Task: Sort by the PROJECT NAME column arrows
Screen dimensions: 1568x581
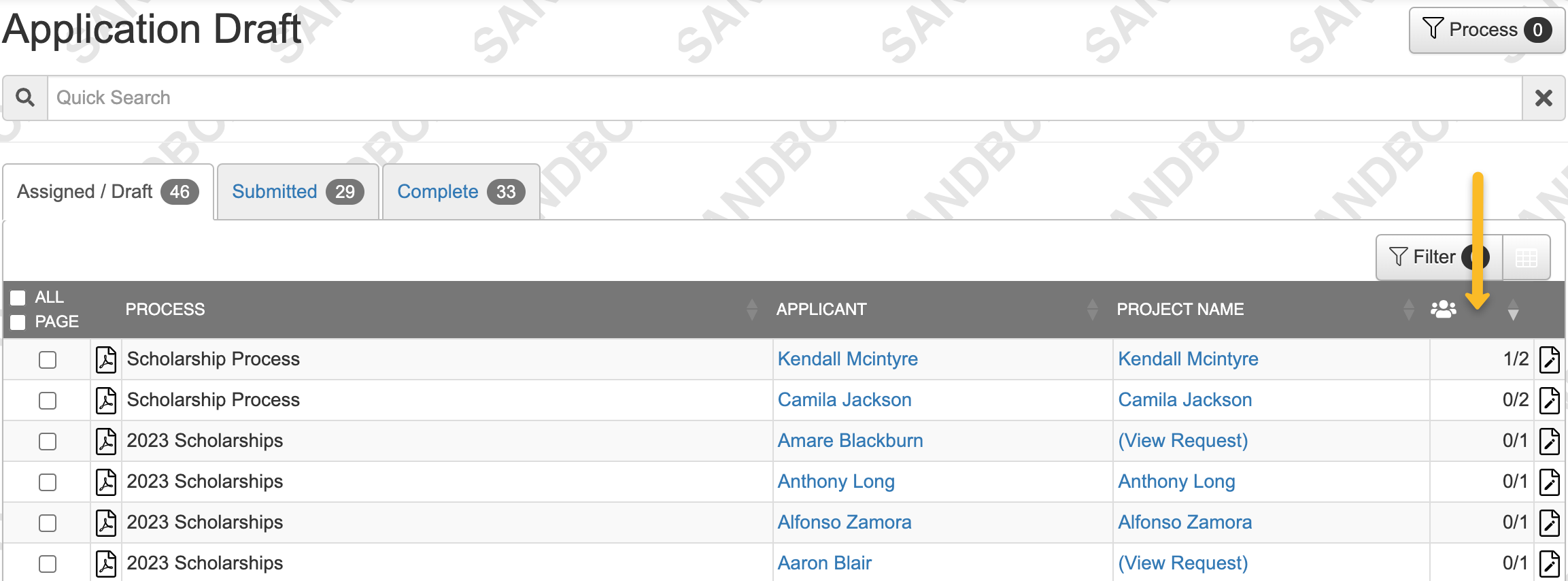Action: [x=1408, y=310]
